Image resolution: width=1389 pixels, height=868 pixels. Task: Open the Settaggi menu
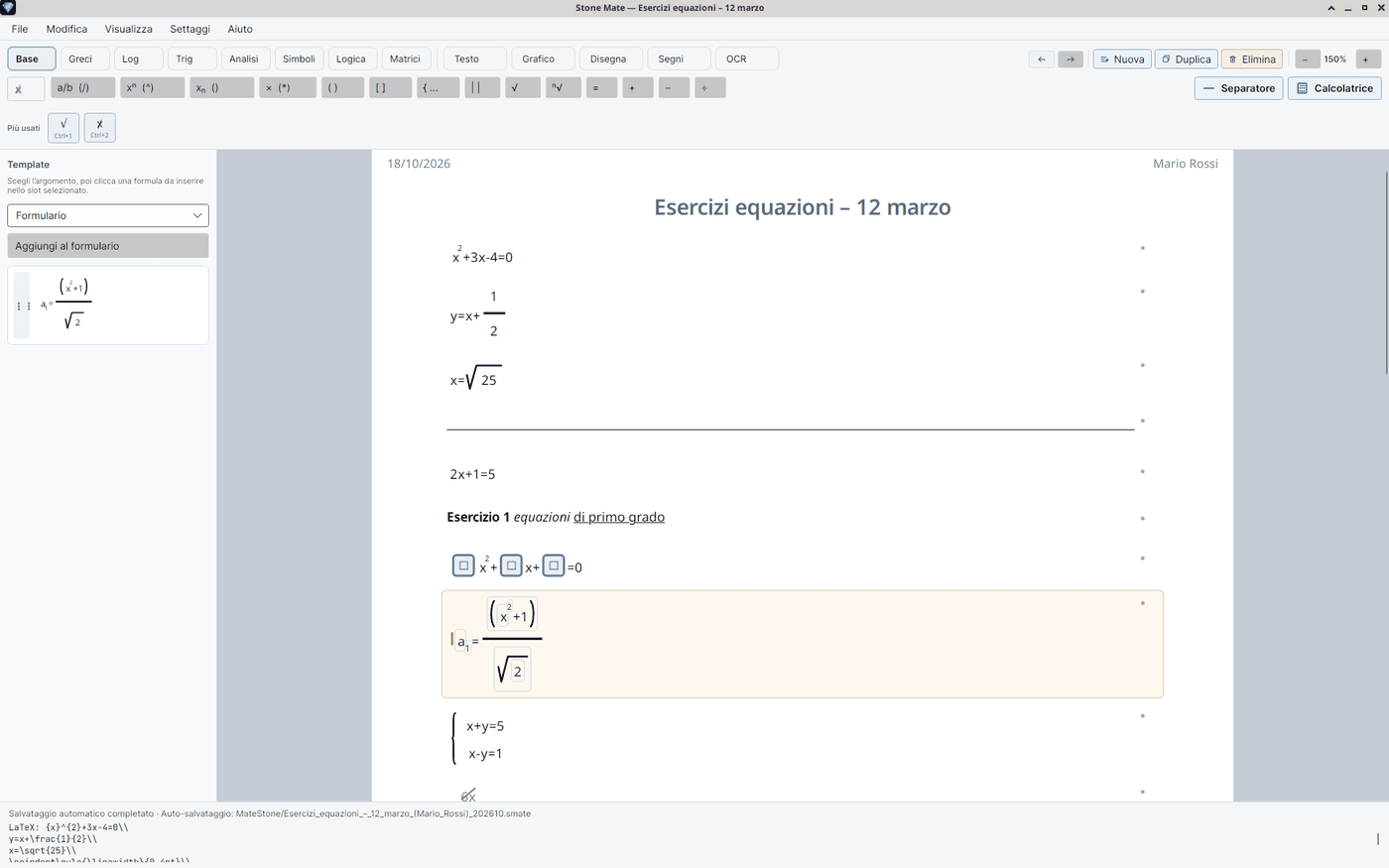pyautogui.click(x=189, y=29)
